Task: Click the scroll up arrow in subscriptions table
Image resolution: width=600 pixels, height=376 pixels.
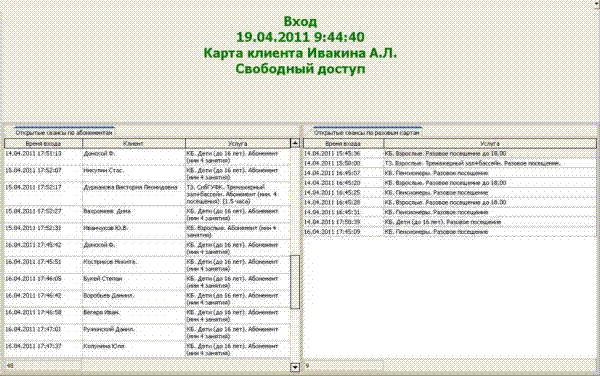Action: (x=295, y=143)
